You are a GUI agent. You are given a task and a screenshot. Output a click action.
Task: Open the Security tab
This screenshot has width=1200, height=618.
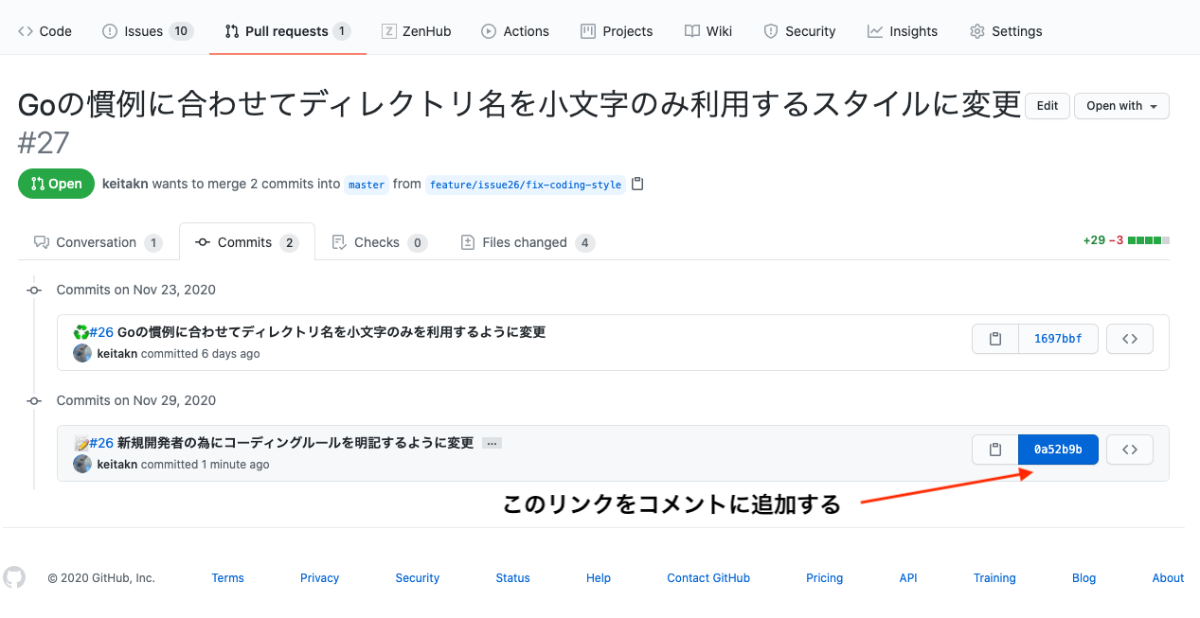tap(799, 31)
